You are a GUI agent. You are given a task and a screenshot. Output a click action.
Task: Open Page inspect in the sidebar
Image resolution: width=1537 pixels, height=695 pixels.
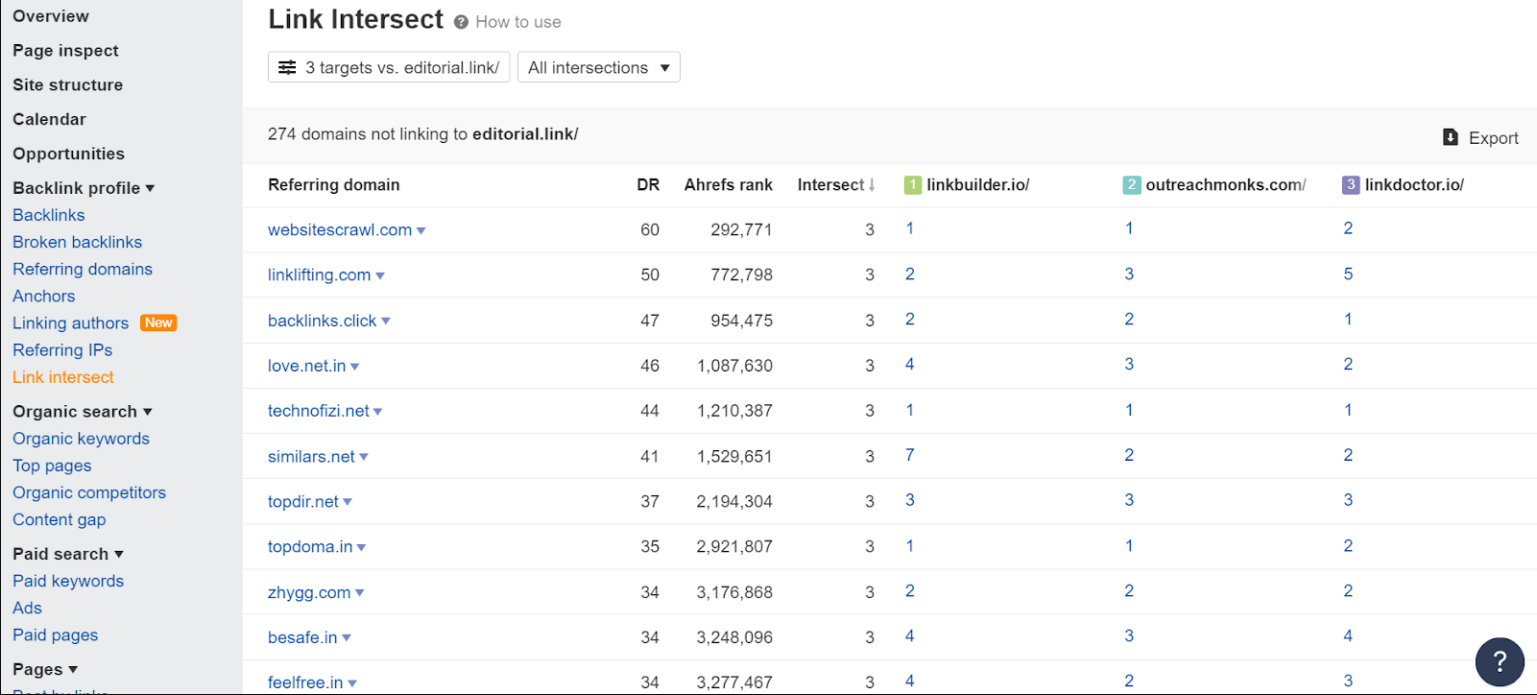coord(66,51)
